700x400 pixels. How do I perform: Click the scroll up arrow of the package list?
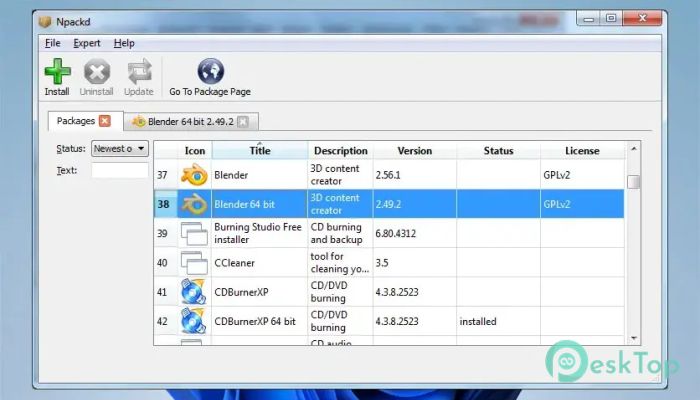tap(633, 148)
